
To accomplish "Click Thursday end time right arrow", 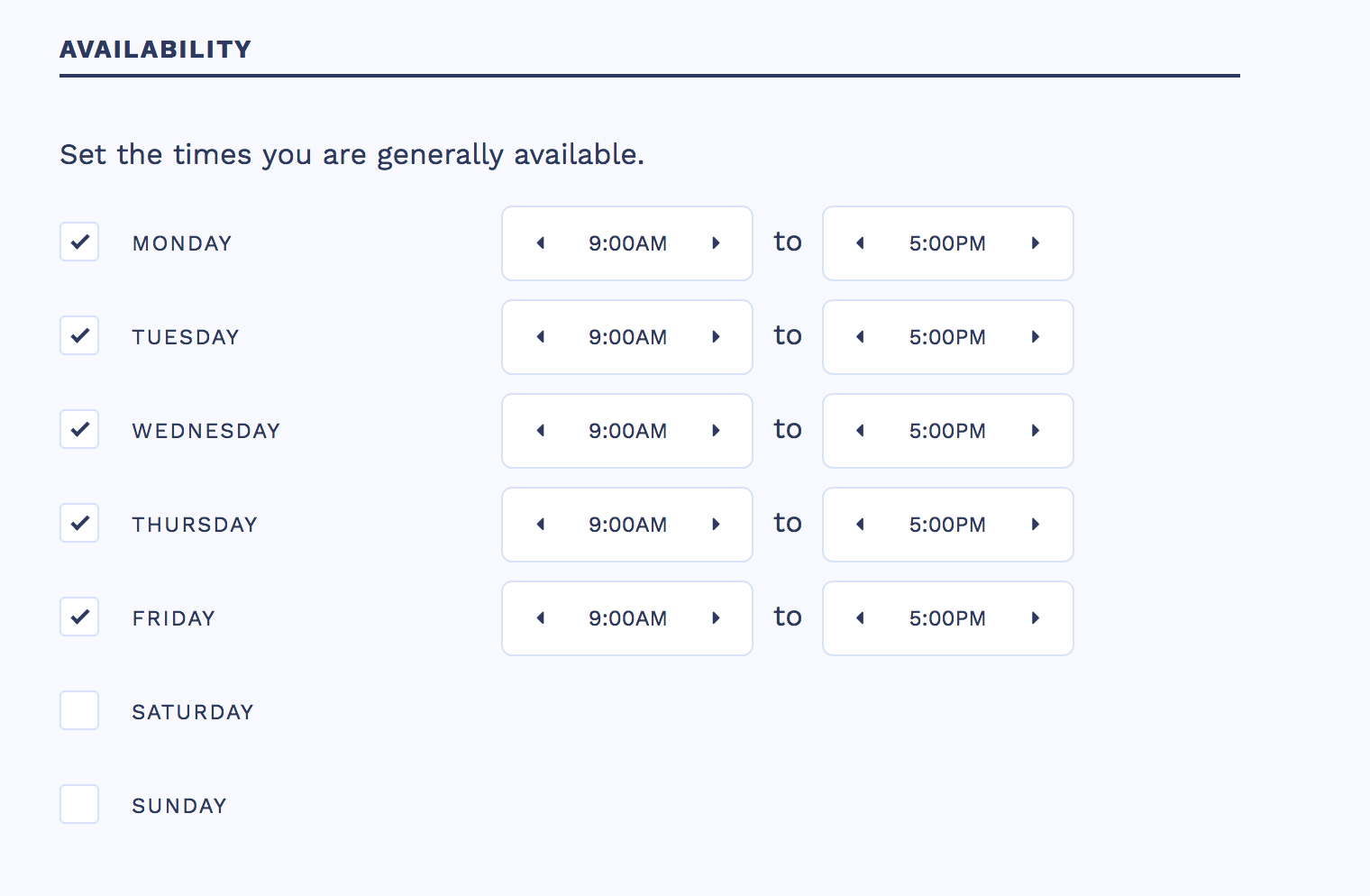I will pos(1036,525).
